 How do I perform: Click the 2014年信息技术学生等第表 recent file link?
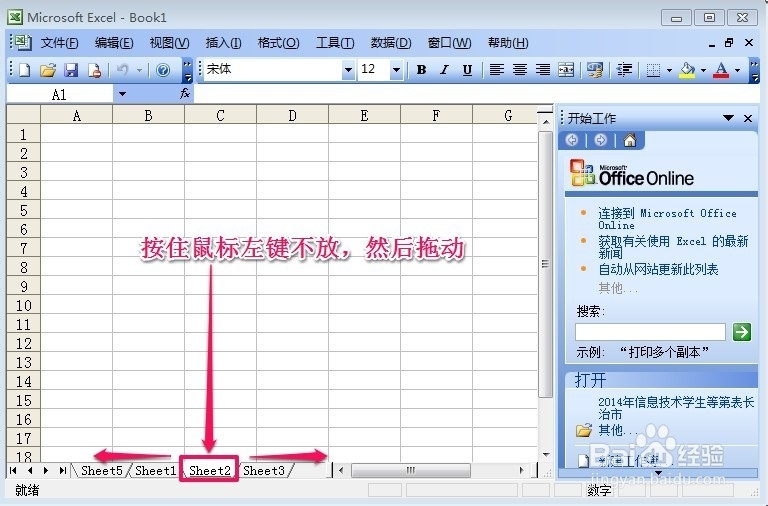(676, 408)
